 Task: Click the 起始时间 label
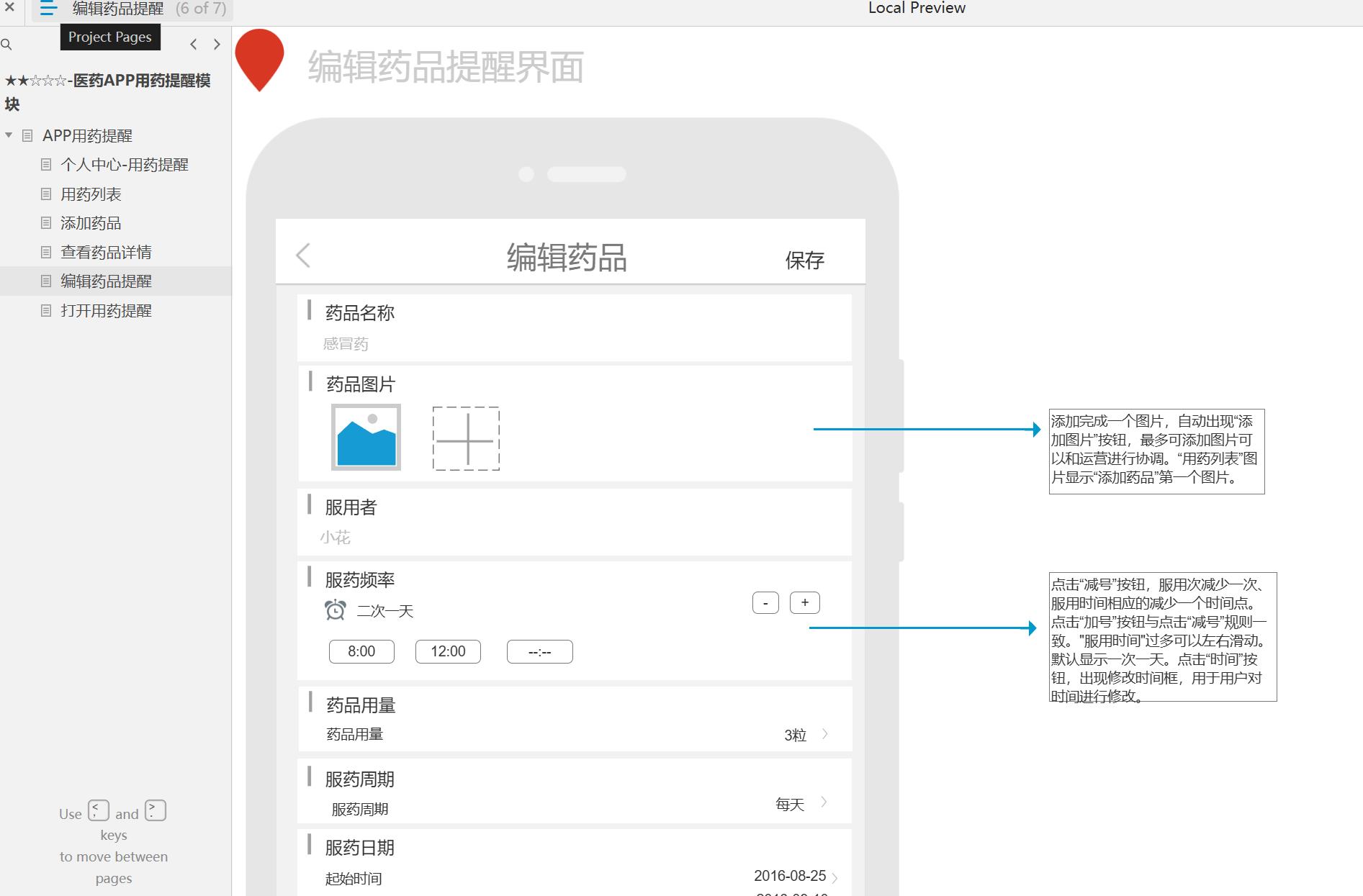[x=354, y=879]
